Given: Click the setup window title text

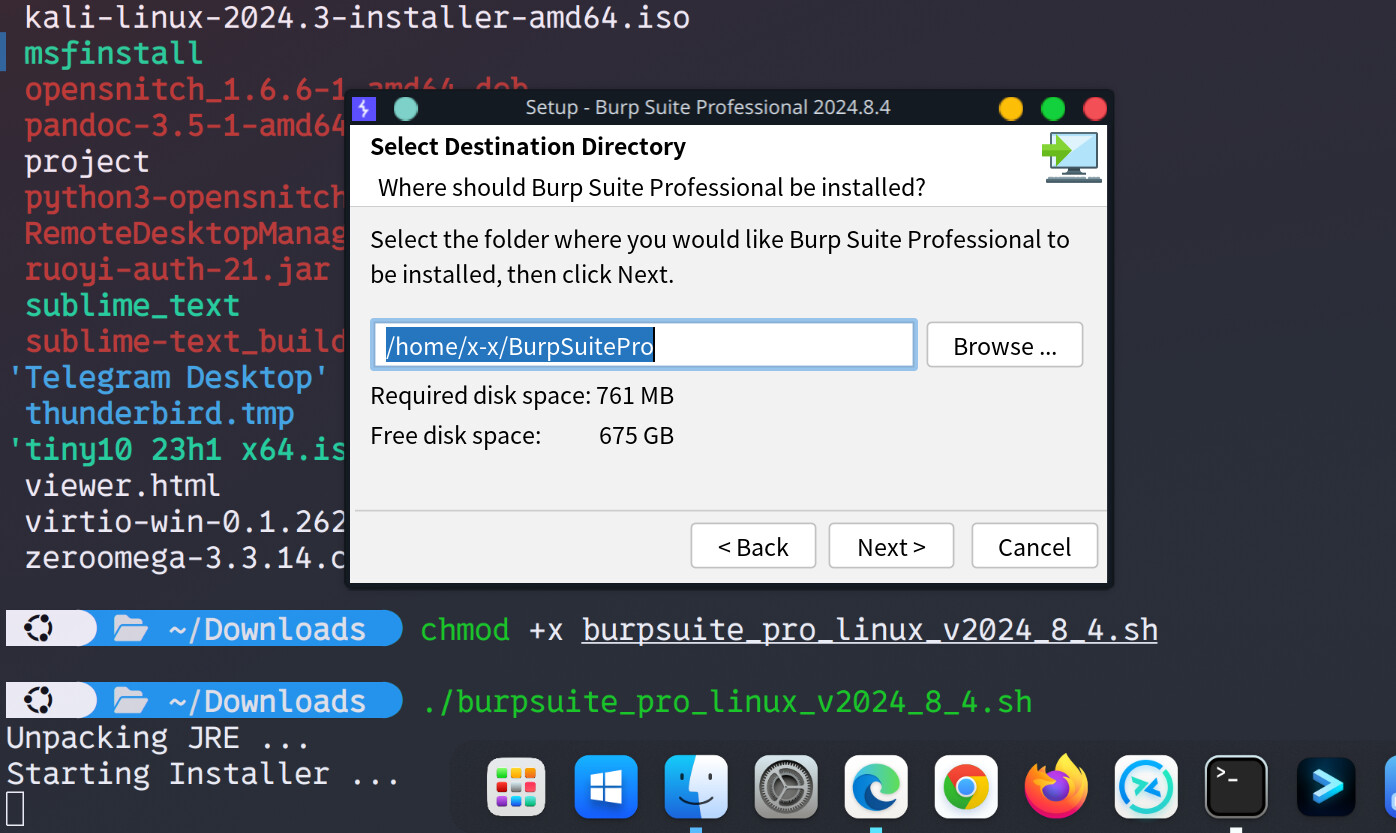Looking at the screenshot, I should 708,107.
